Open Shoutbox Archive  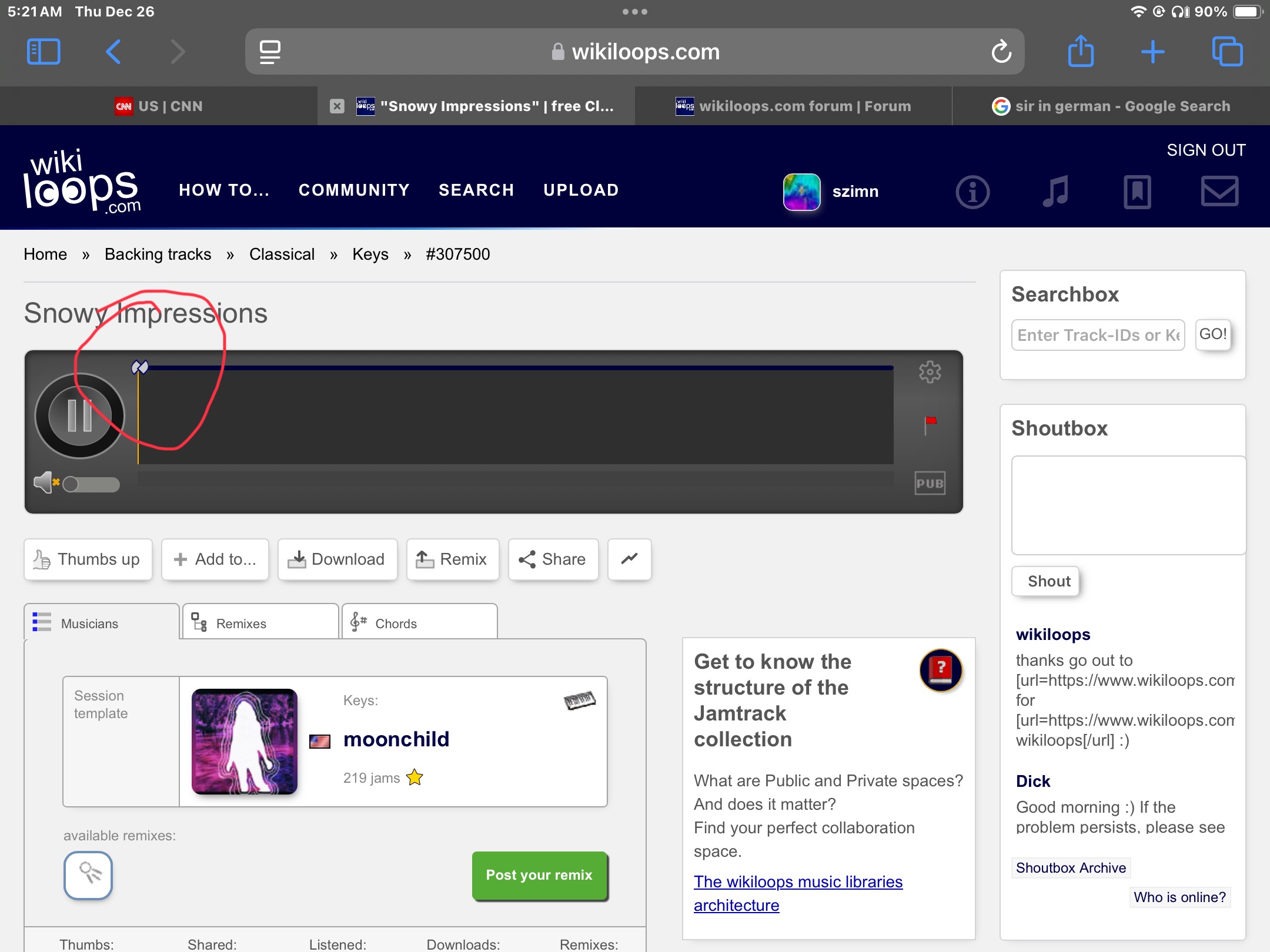[x=1071, y=868]
